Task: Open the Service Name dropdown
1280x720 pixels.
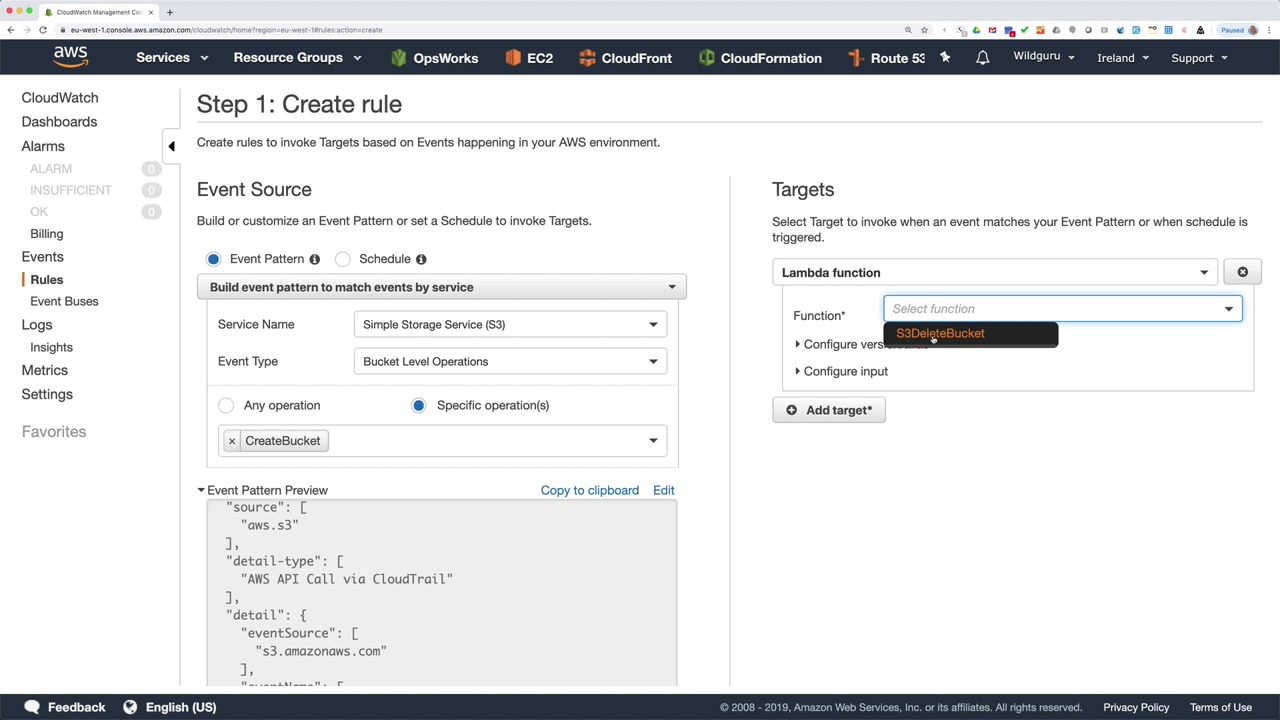Action: [510, 324]
